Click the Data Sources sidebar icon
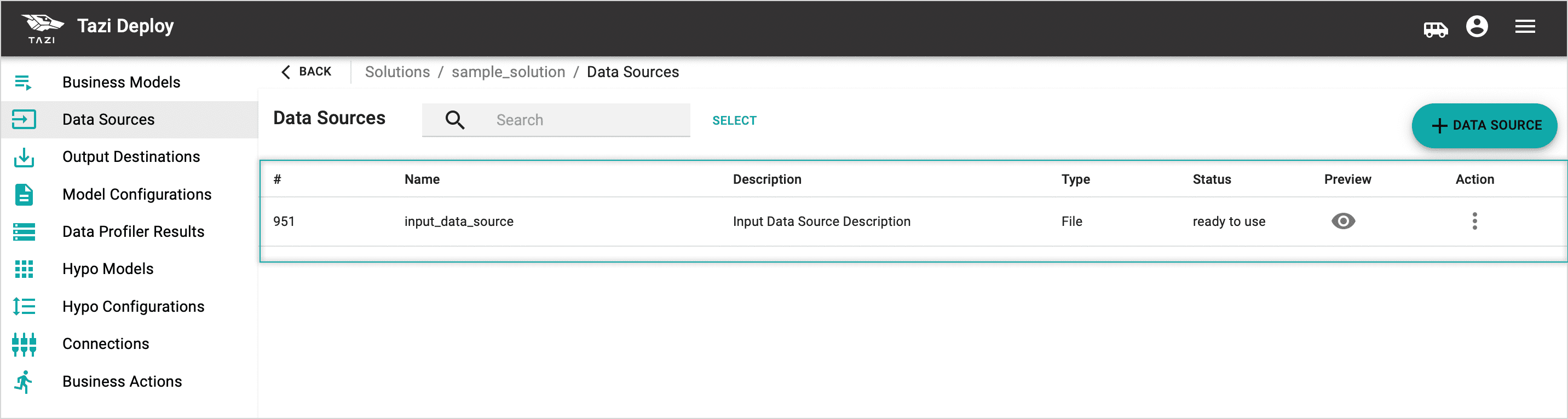Screen dimensions: 1568x419 [x=24, y=119]
